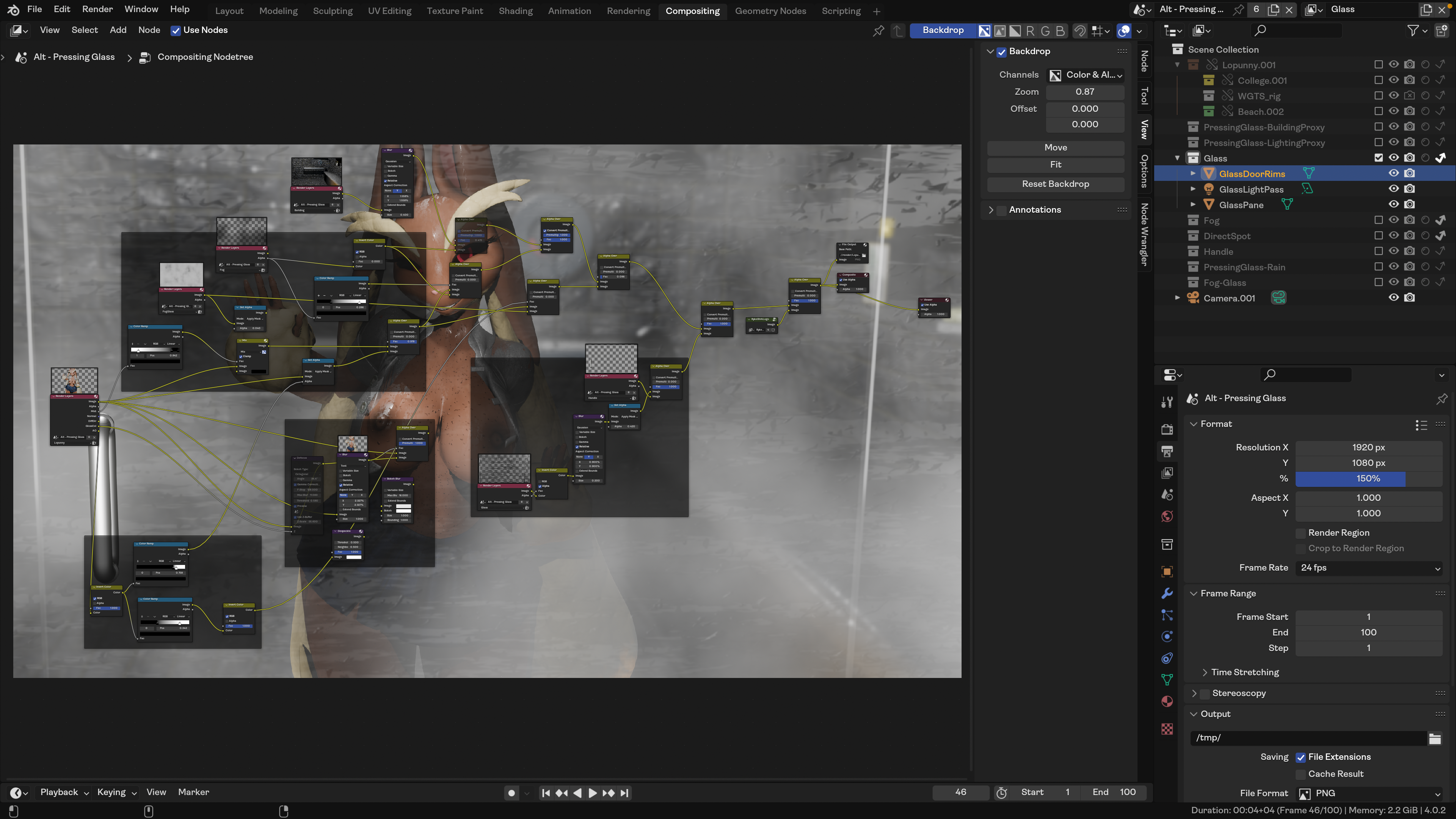This screenshot has width=1456, height=819.
Task: Hide GlassLightPass in viewport via eye icon
Action: click(1394, 189)
